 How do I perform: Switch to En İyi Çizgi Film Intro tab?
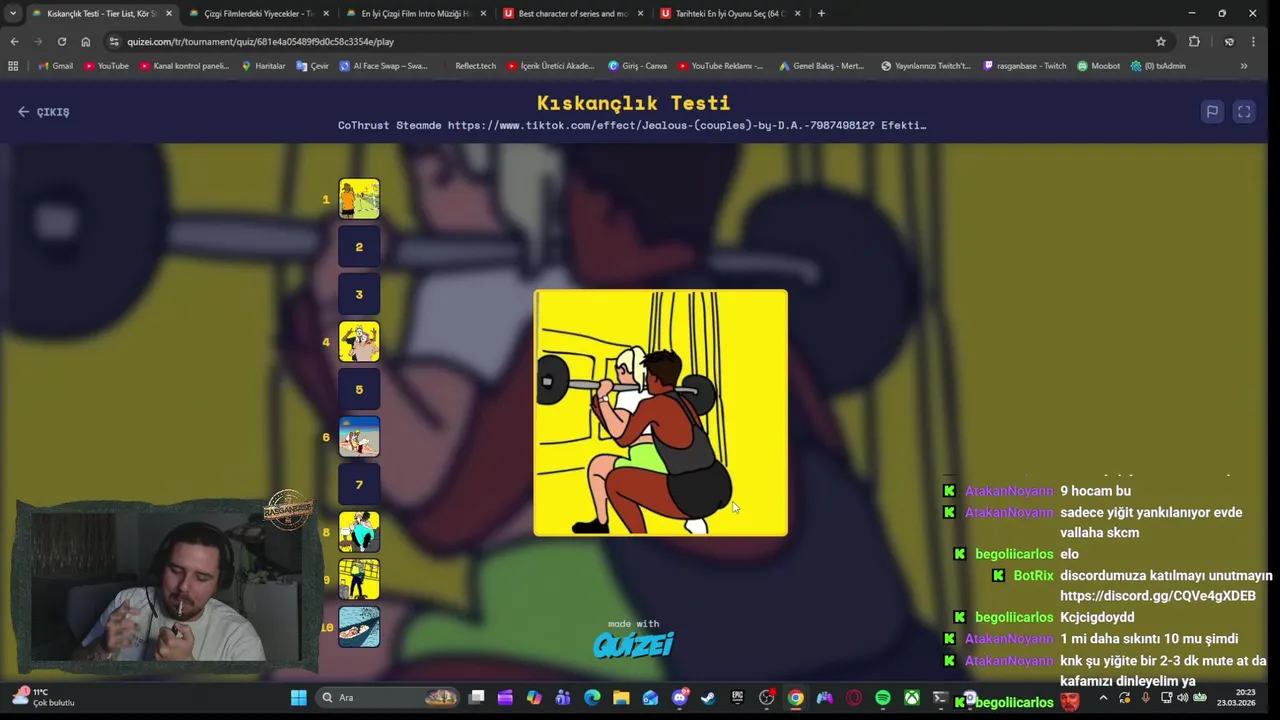[x=416, y=13]
